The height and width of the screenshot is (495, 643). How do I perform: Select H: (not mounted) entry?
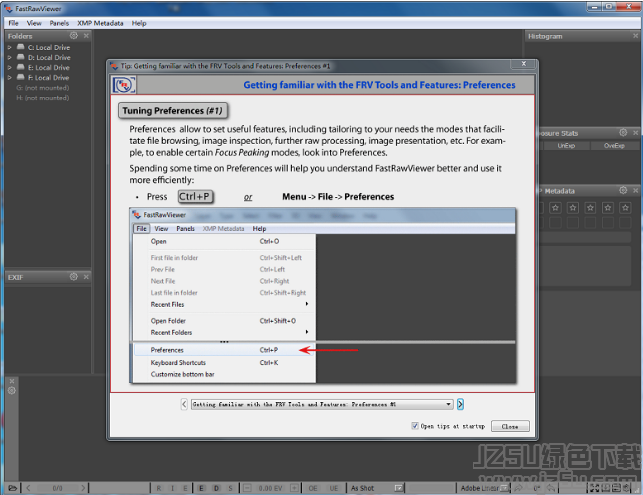[43, 98]
